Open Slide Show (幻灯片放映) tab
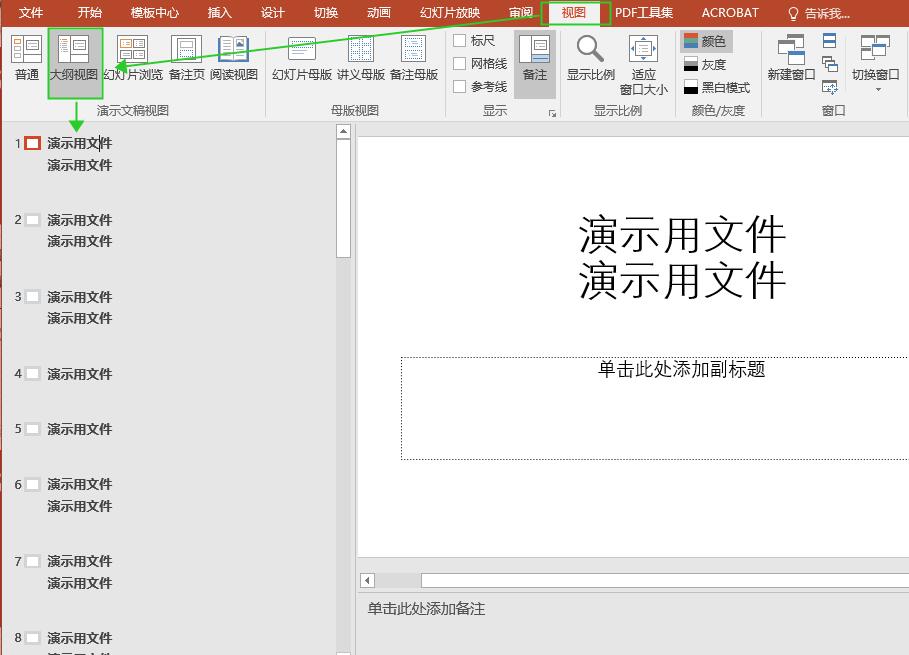The image size is (909, 655). [x=450, y=13]
